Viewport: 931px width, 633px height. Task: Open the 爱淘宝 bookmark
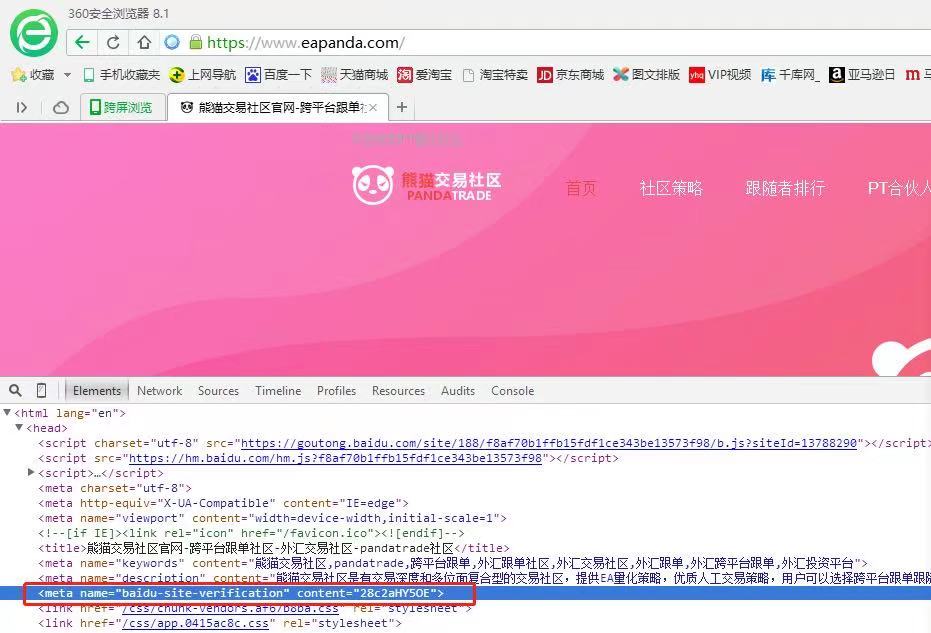pyautogui.click(x=425, y=75)
